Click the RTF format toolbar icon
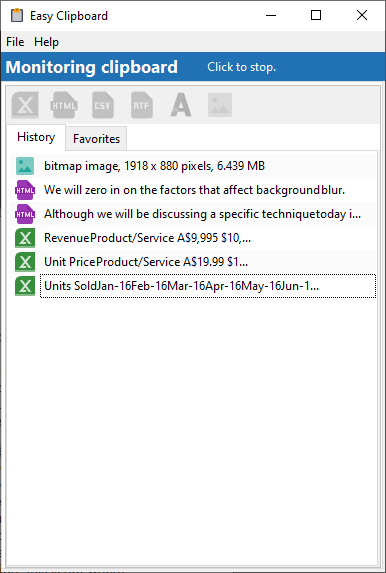386x573 pixels. [142, 105]
